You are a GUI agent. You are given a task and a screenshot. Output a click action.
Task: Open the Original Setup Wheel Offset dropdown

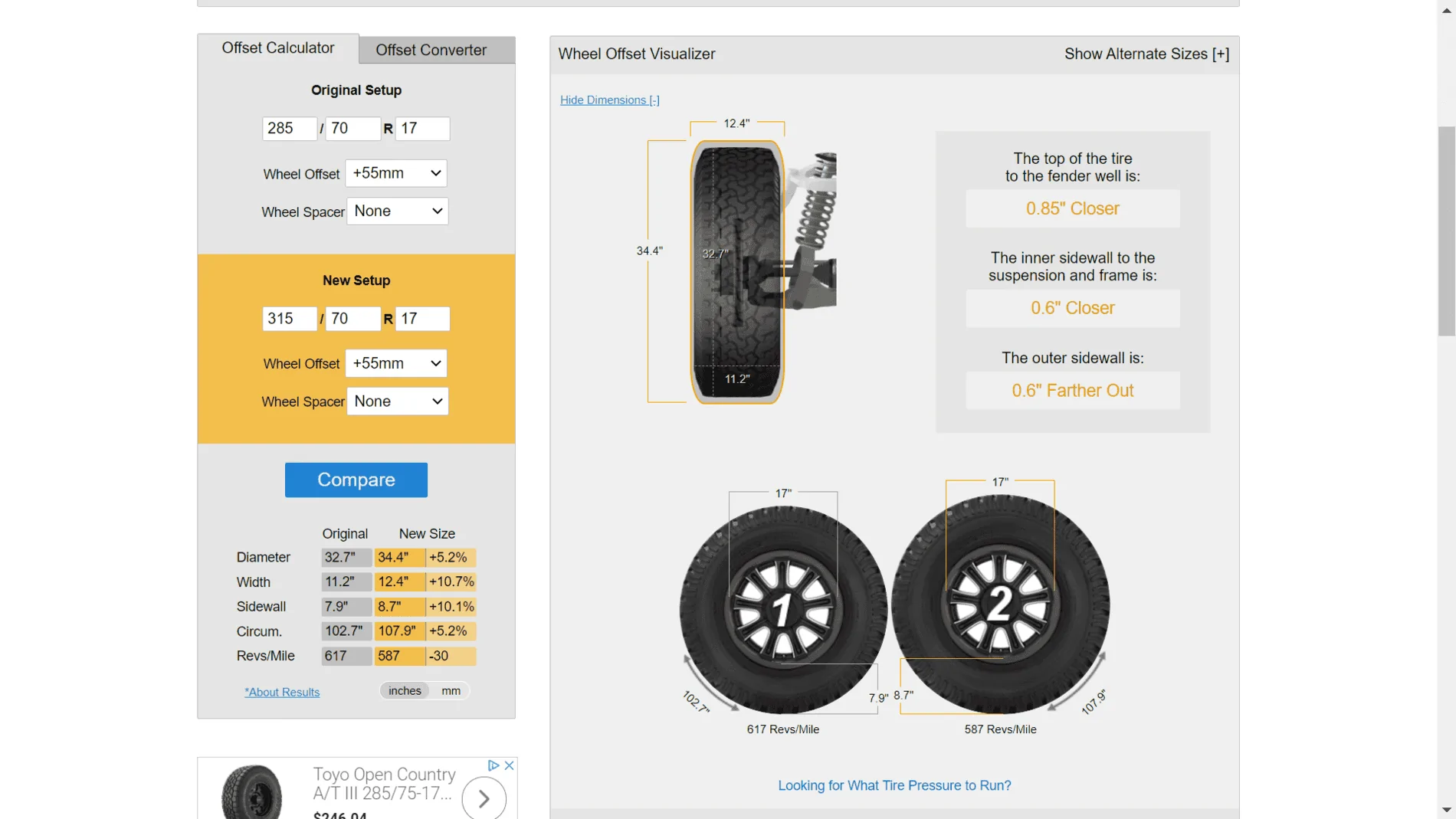point(396,173)
